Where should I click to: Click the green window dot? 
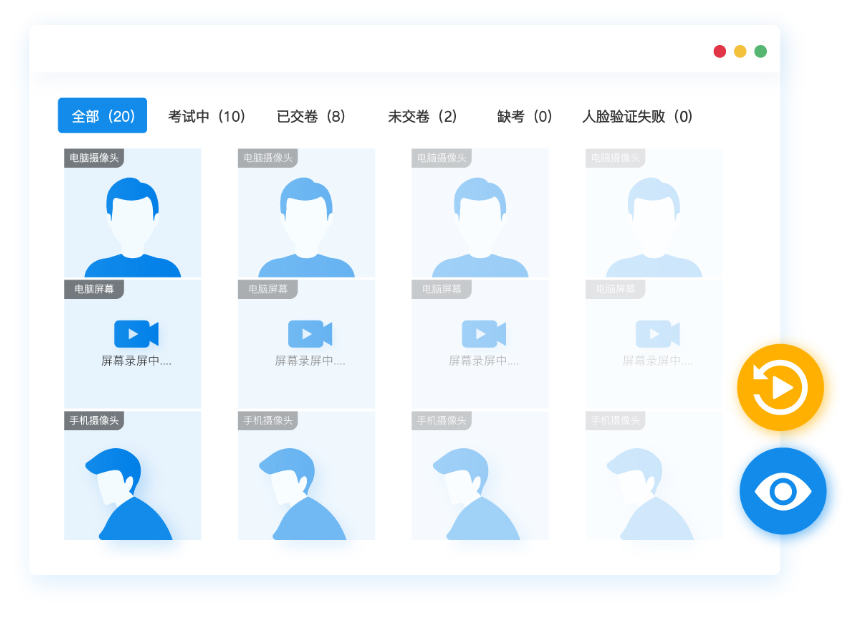coord(761,51)
